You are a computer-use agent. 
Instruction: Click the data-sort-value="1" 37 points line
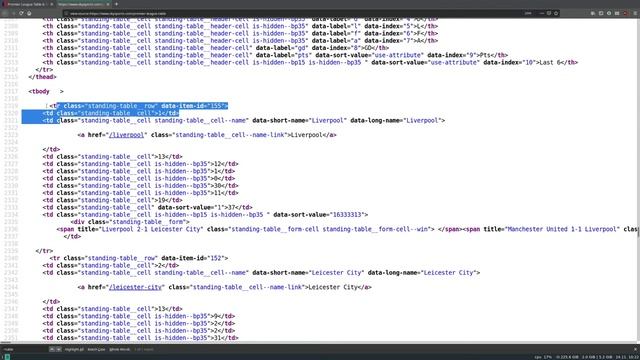pos(147,207)
